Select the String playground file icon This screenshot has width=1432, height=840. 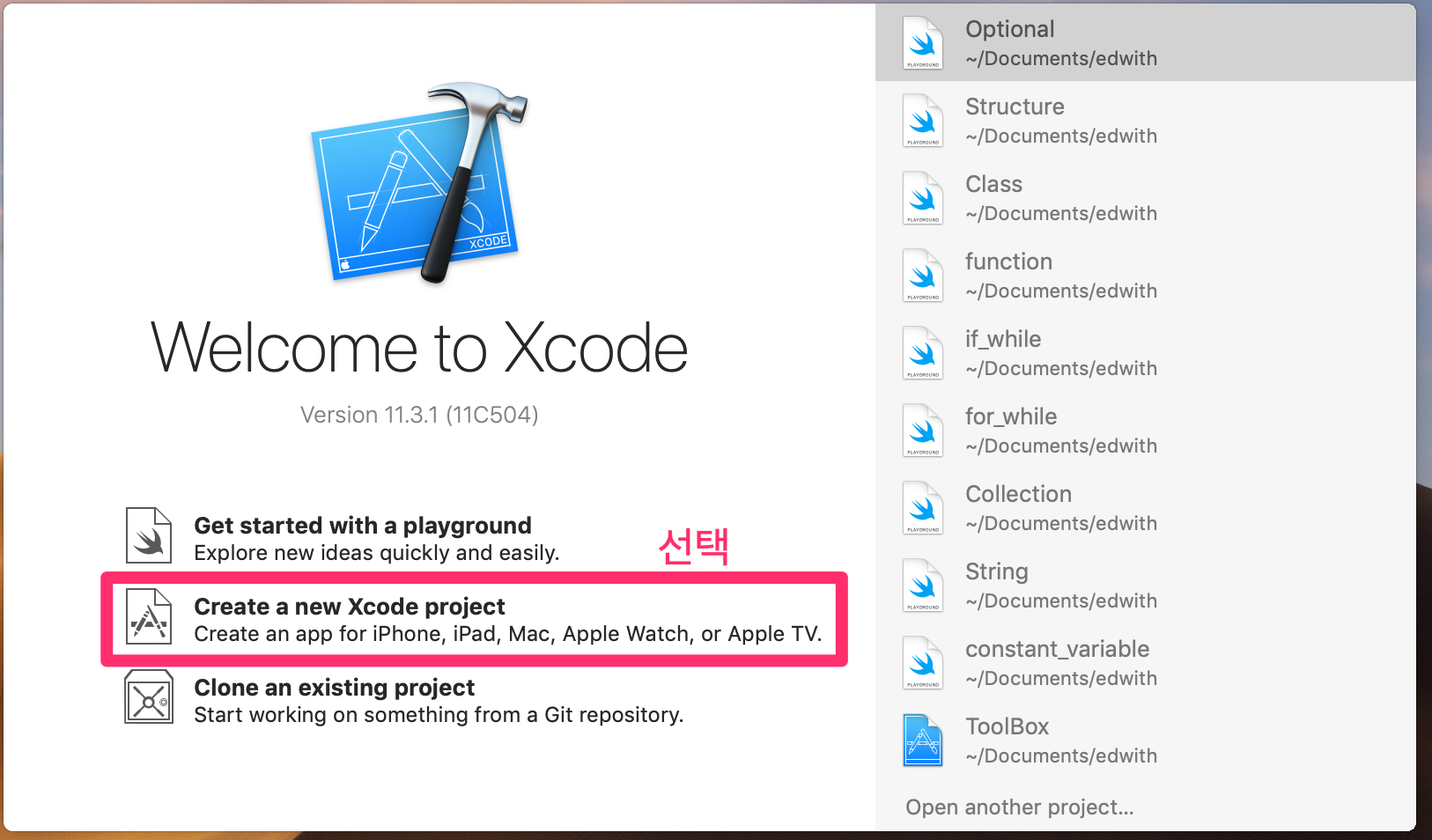(x=923, y=586)
